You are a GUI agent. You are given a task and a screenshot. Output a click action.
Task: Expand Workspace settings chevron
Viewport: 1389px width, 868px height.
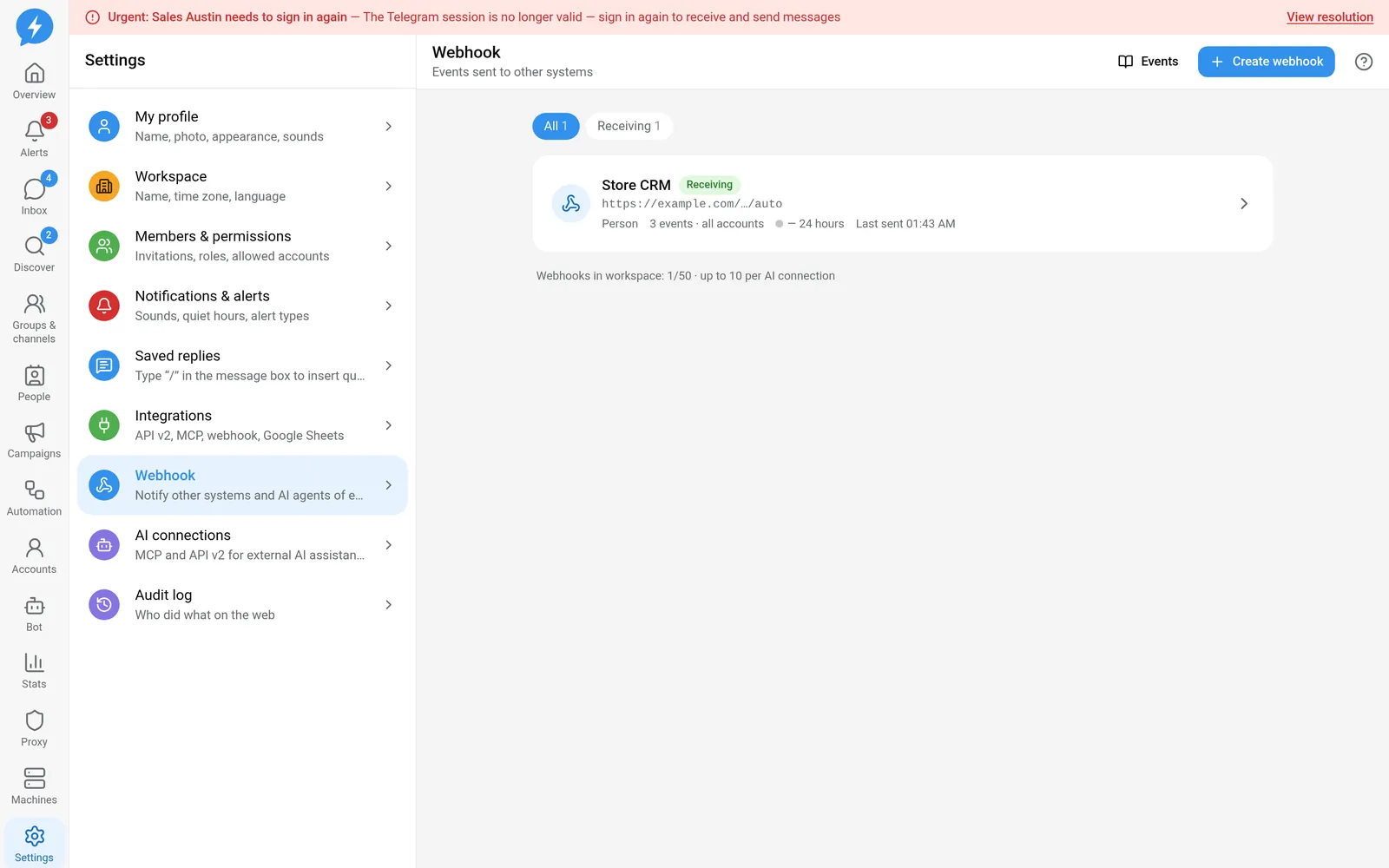pyautogui.click(x=388, y=187)
